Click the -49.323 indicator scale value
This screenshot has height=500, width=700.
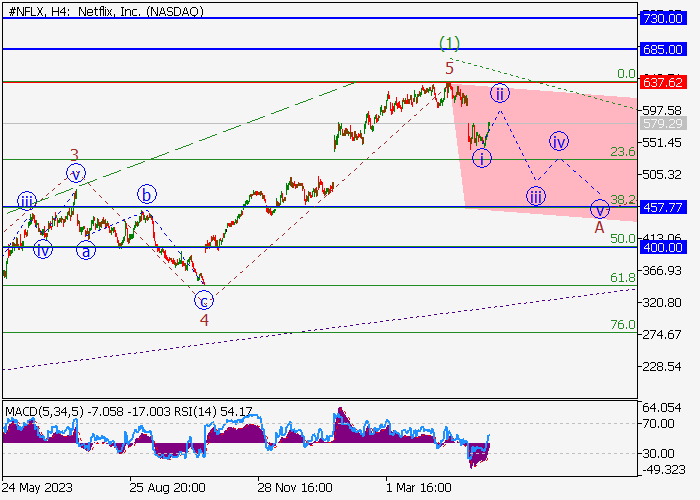tap(663, 469)
